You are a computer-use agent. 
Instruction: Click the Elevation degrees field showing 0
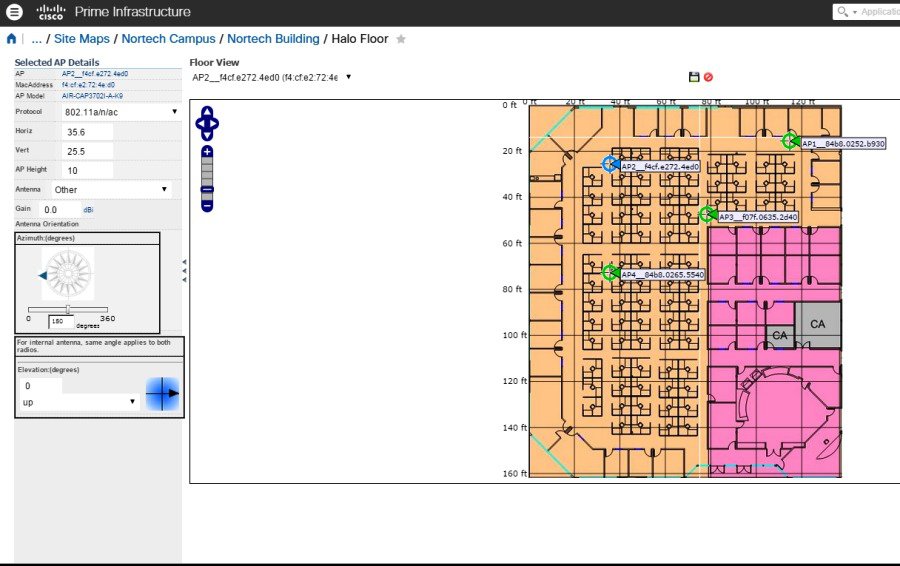pyautogui.click(x=41, y=386)
